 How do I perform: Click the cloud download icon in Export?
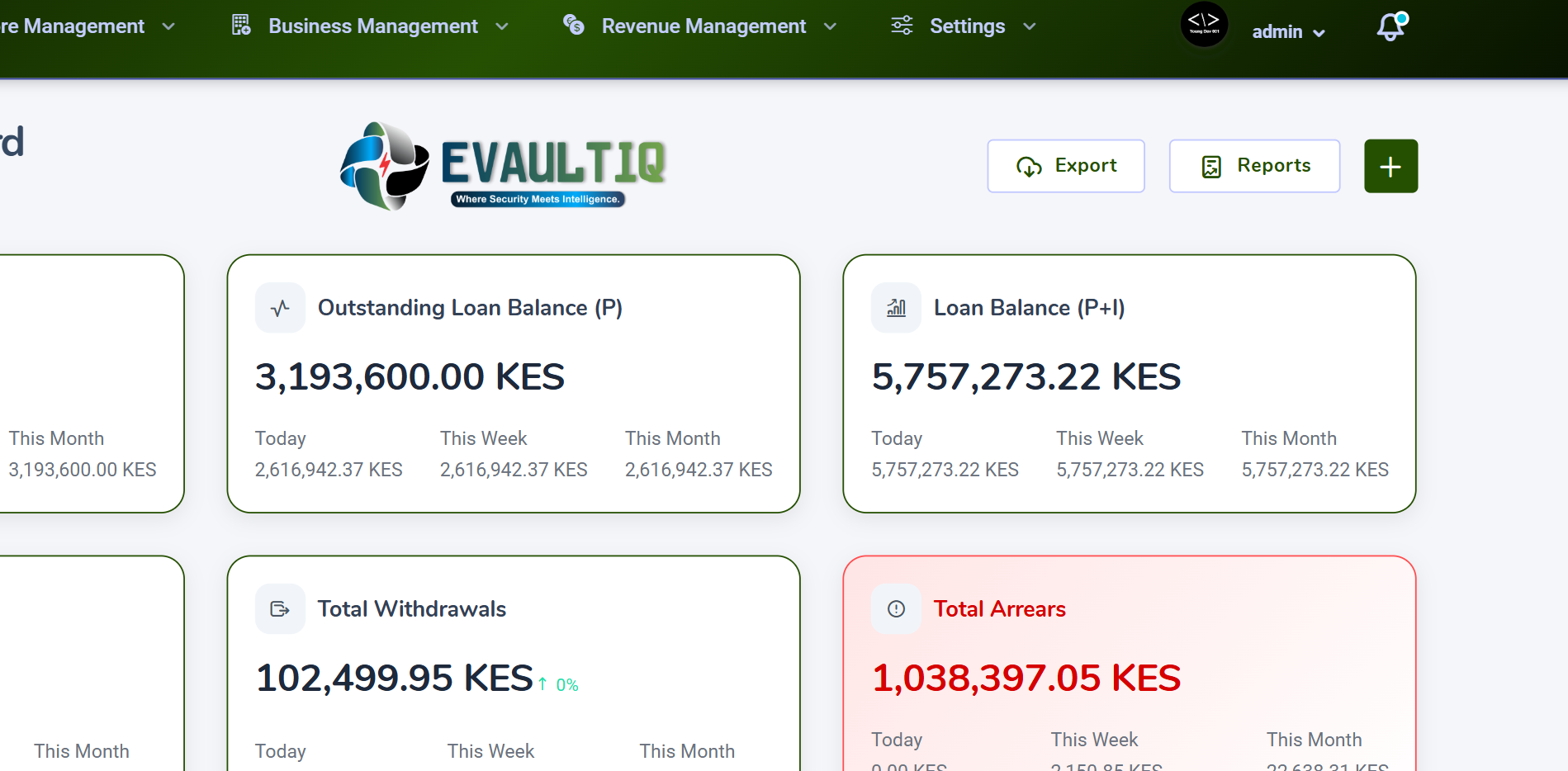click(1029, 167)
